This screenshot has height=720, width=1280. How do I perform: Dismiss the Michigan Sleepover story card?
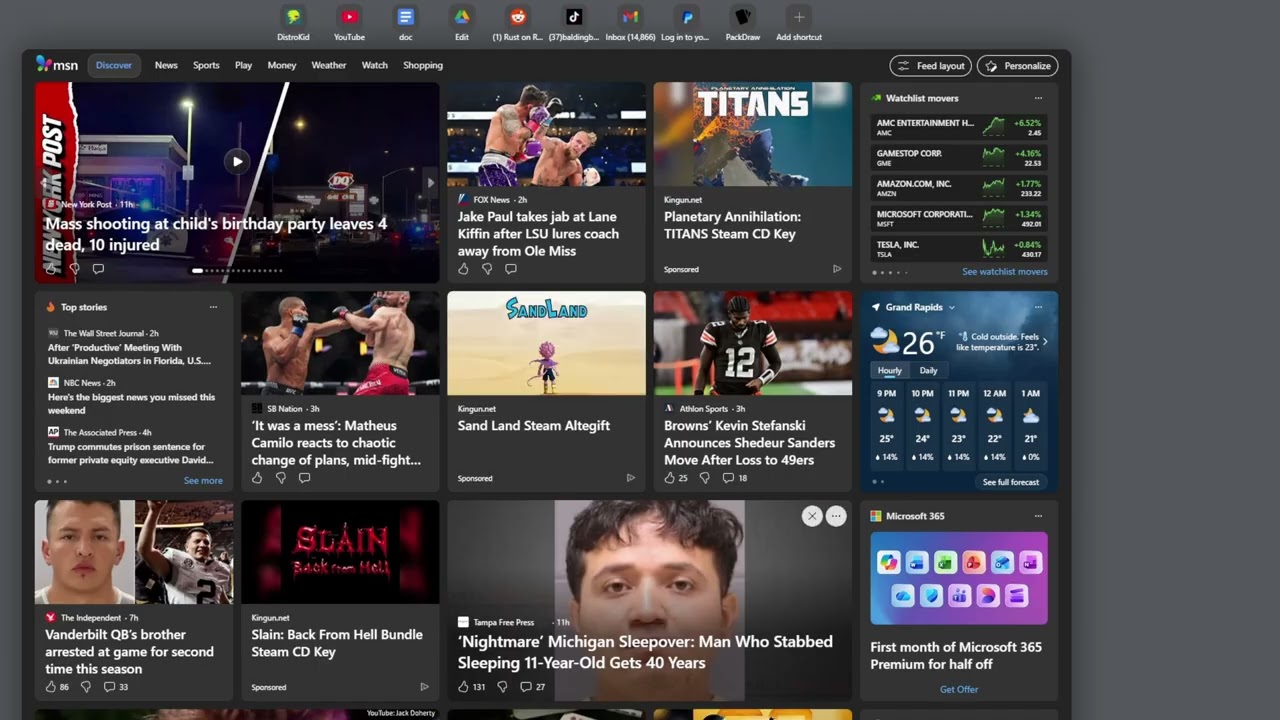click(812, 516)
